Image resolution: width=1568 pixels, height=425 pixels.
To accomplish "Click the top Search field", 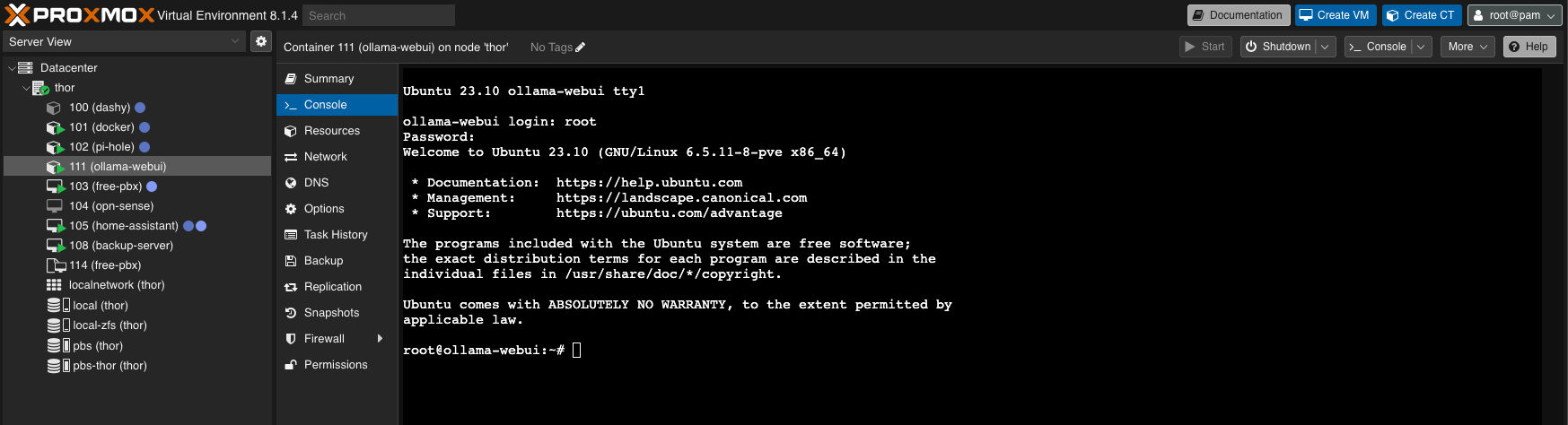I will (x=378, y=15).
